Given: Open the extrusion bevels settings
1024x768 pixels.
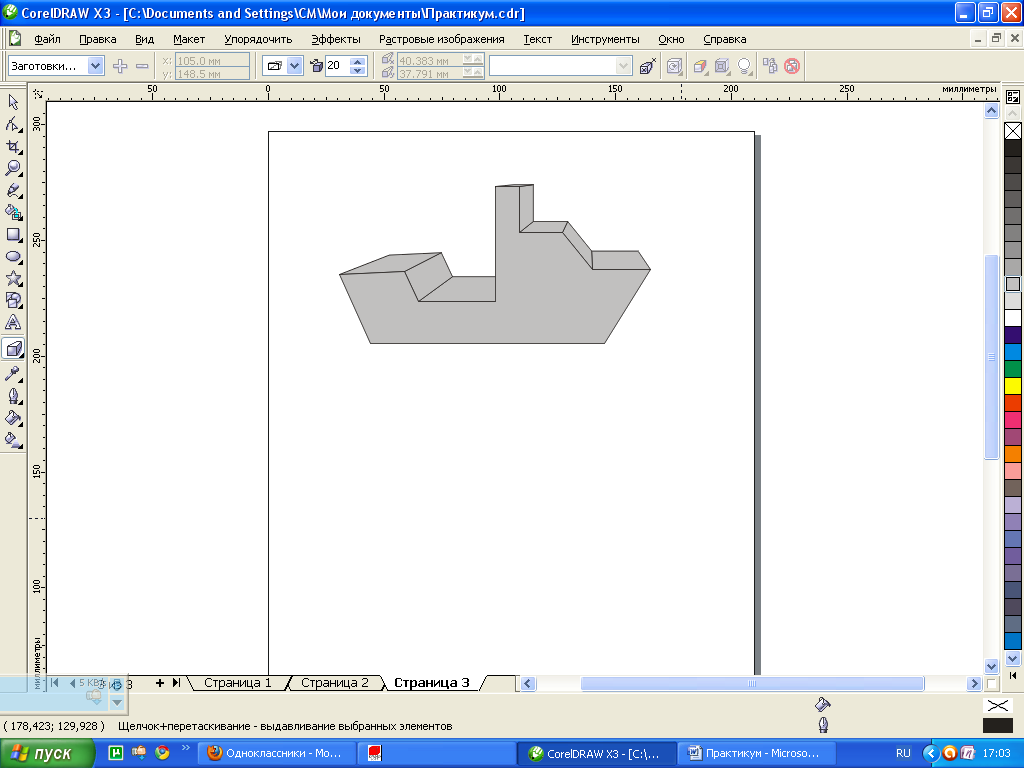Looking at the screenshot, I should pos(722,66).
